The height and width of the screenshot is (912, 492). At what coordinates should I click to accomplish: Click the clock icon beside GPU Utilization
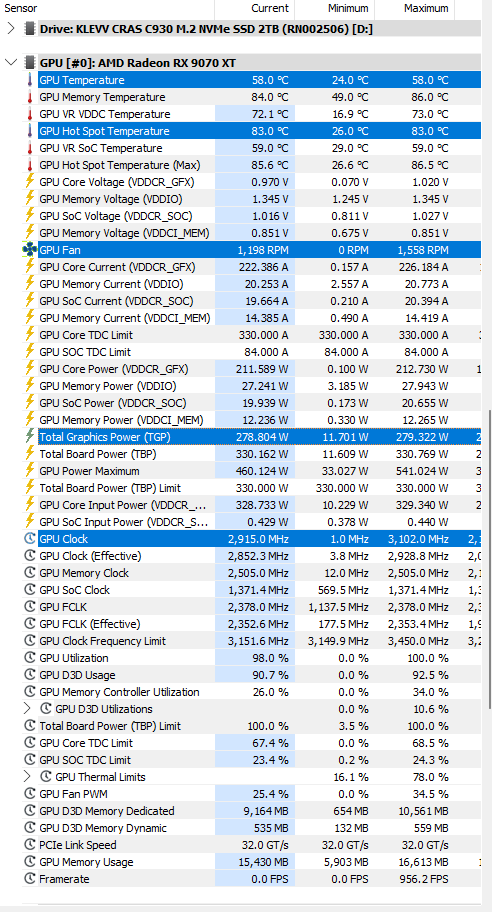[x=30, y=658]
